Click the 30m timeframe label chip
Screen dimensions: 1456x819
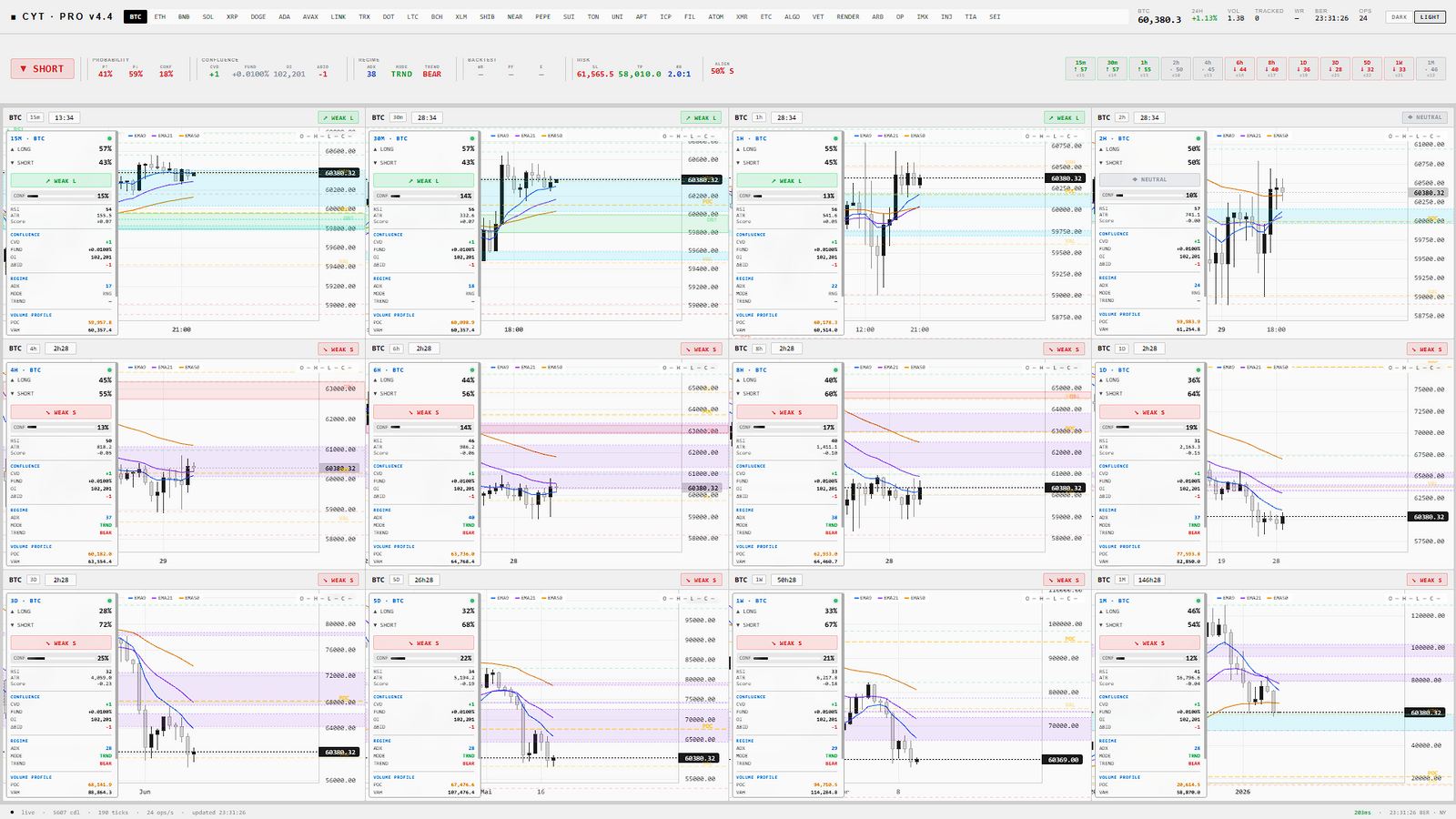(x=398, y=117)
